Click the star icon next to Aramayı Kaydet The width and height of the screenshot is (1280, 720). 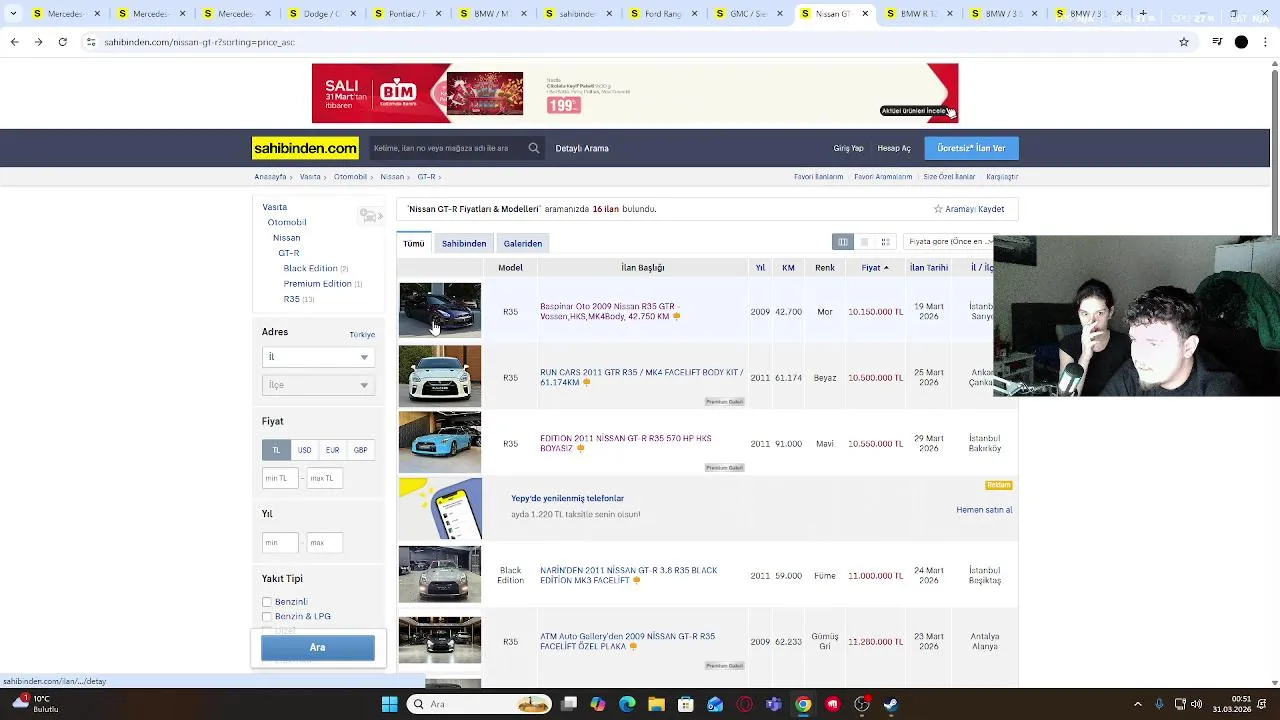click(x=938, y=209)
